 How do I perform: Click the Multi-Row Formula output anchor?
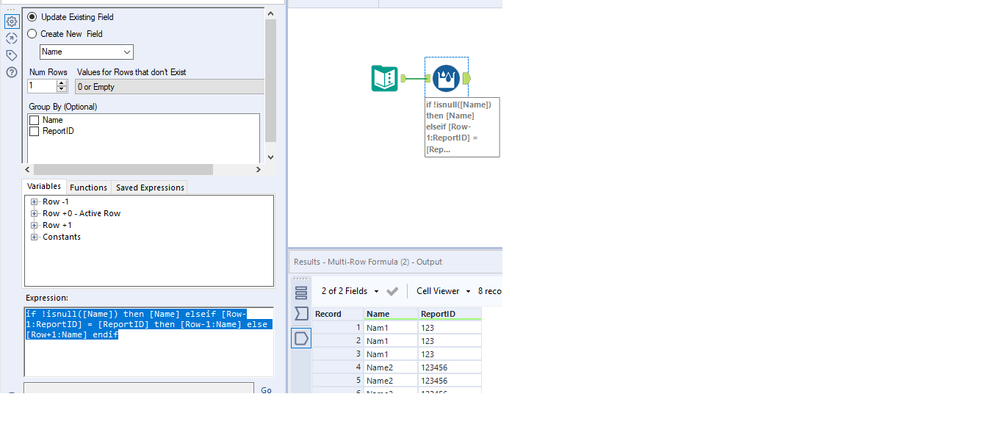tap(466, 78)
